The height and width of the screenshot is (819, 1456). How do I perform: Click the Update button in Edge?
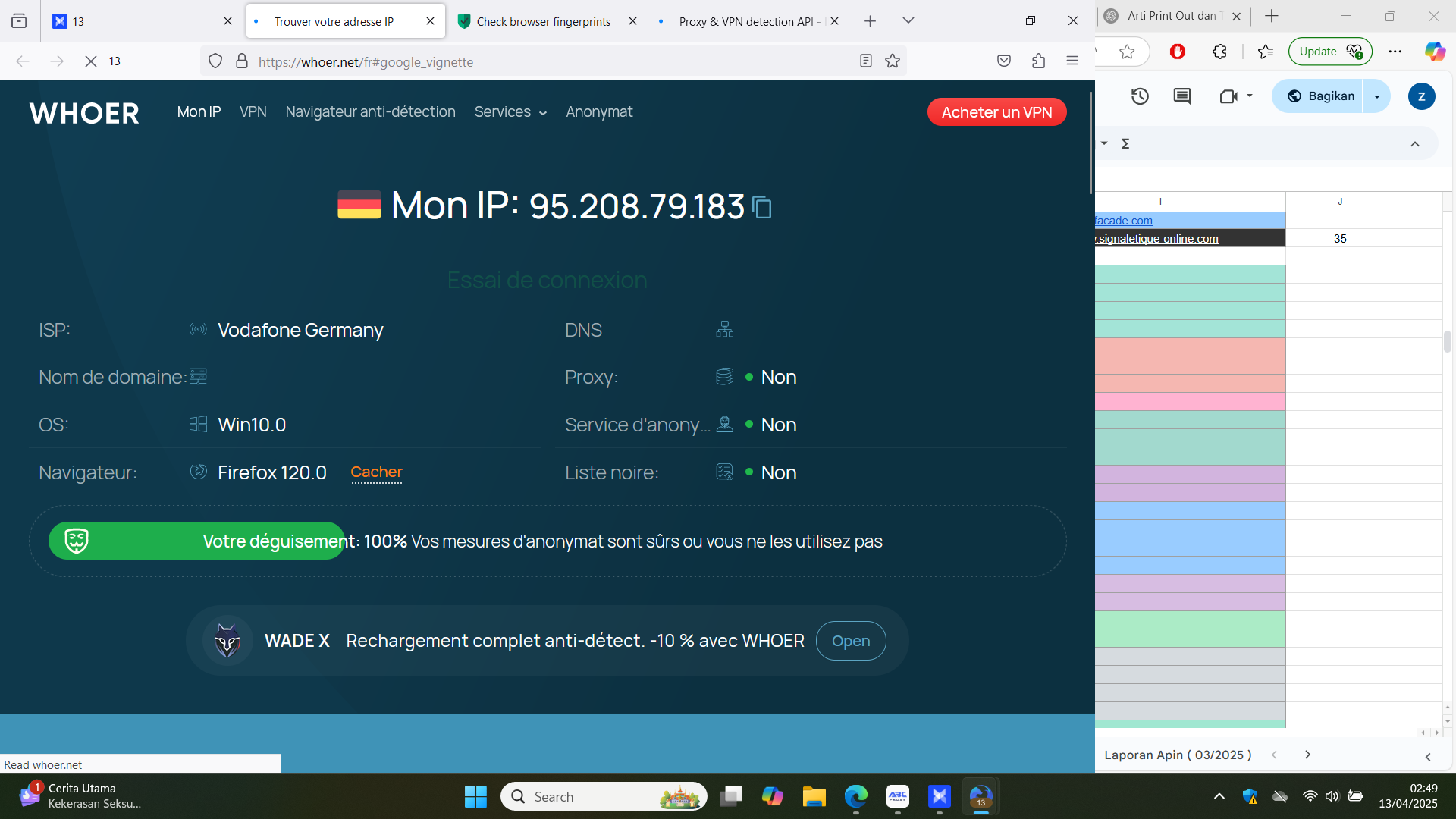click(1330, 52)
